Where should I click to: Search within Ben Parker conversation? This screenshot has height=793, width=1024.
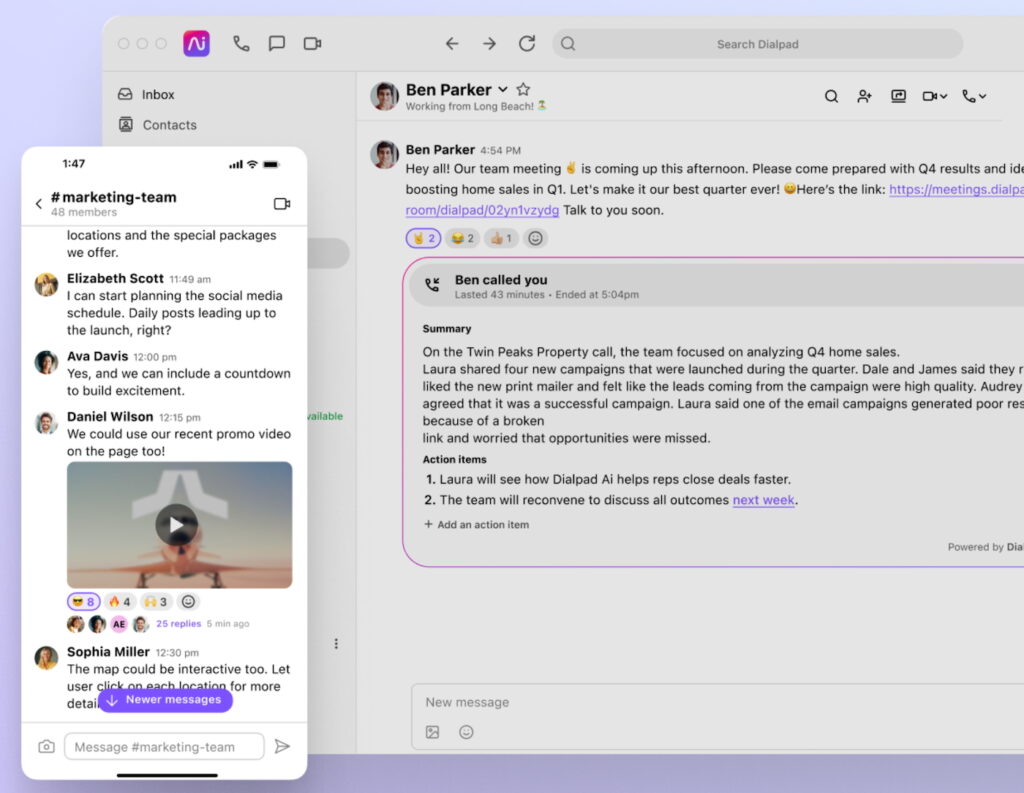[831, 97]
